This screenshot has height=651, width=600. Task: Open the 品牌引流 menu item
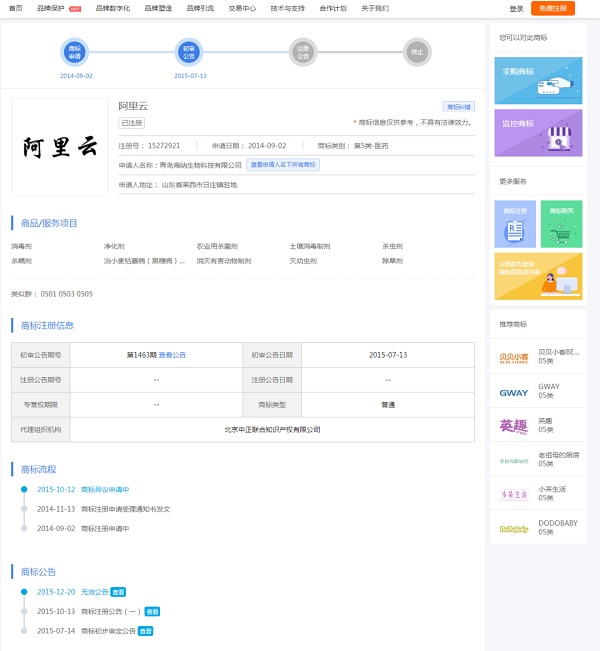(200, 8)
